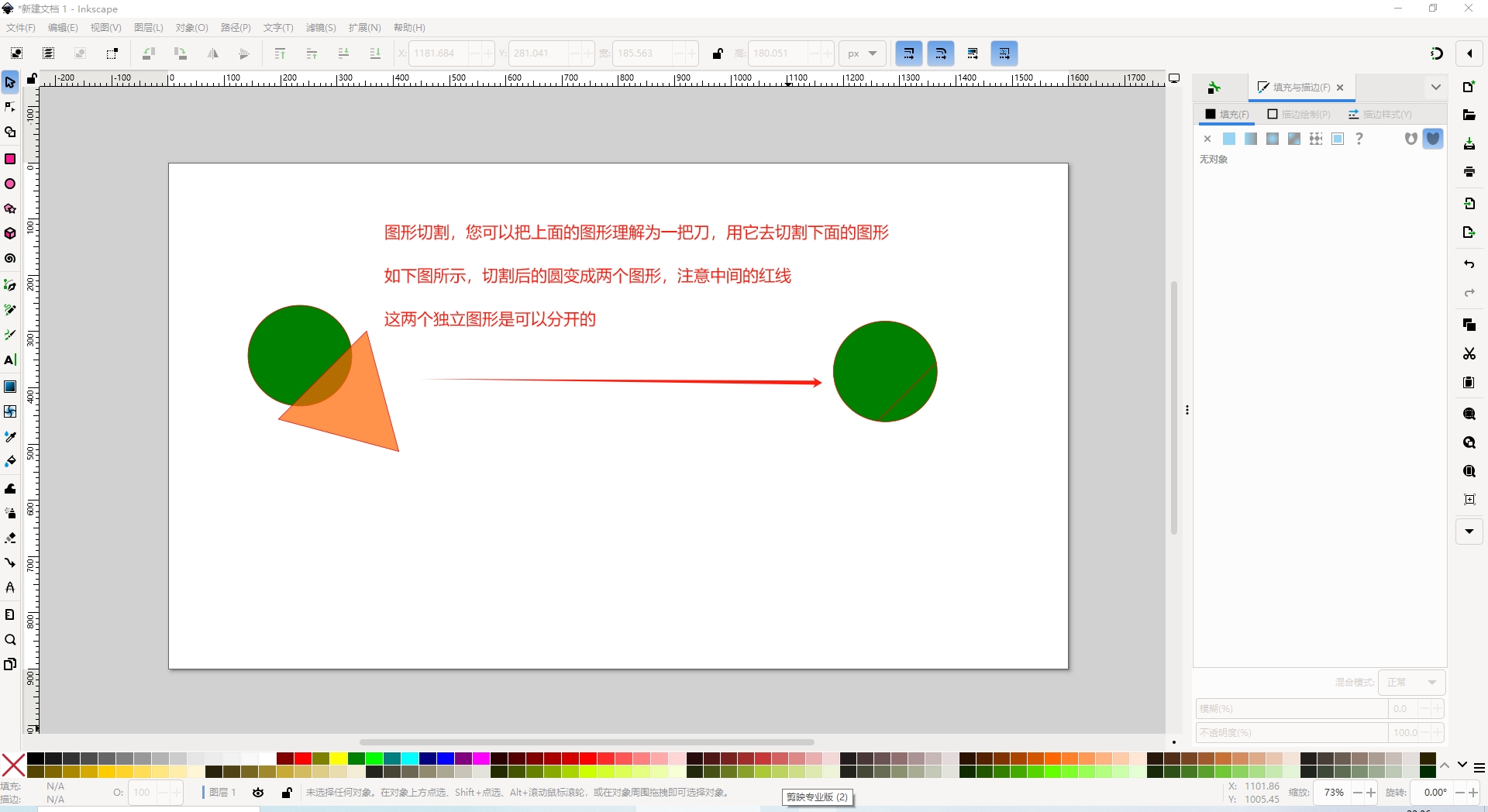Click the zoom percentage field
Viewport: 1488px width, 812px height.
[1333, 793]
